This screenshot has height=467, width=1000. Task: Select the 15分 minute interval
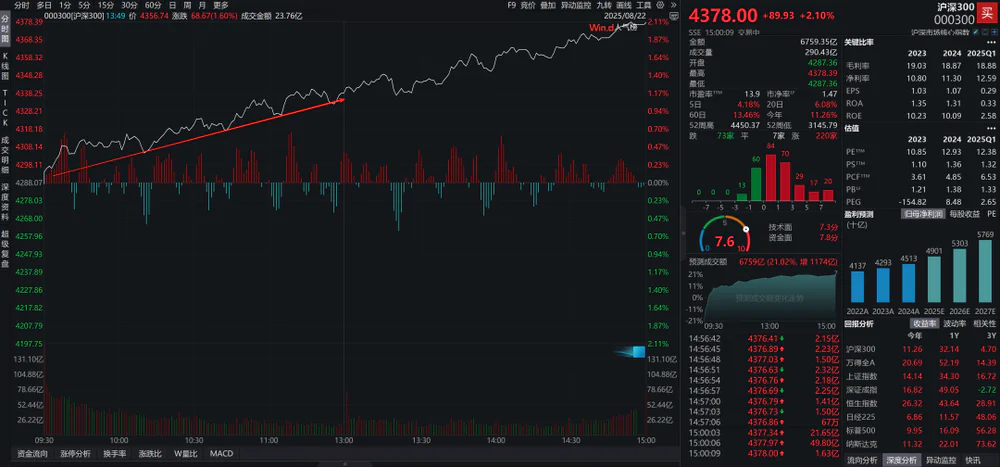click(x=106, y=5)
